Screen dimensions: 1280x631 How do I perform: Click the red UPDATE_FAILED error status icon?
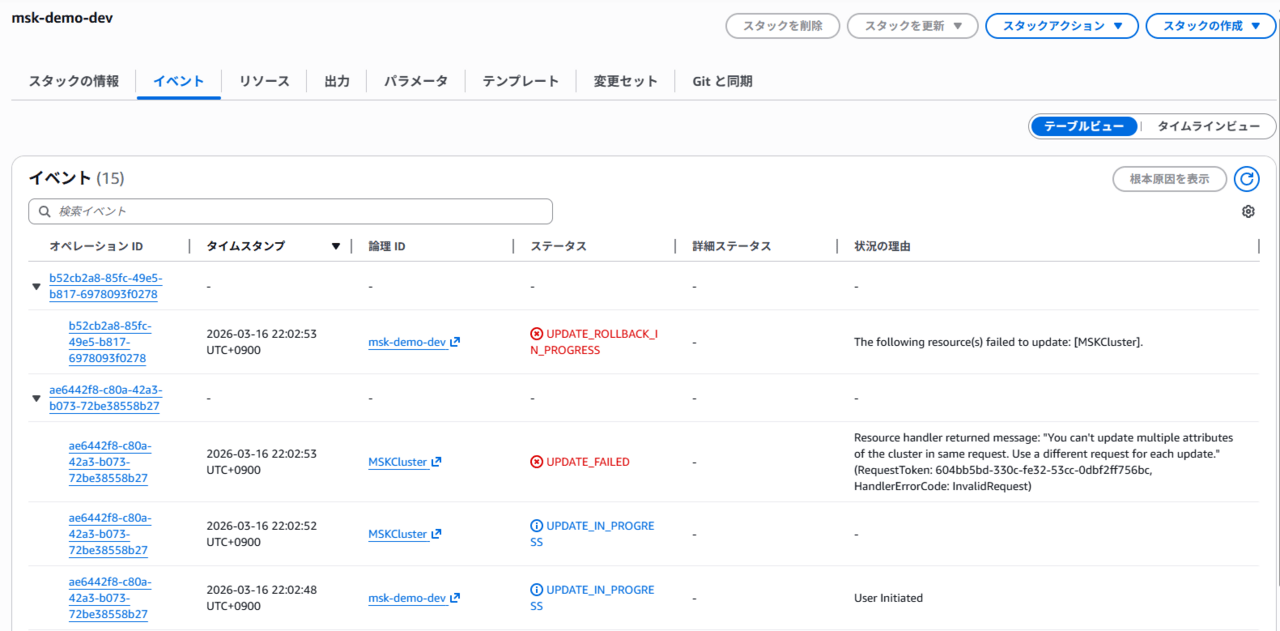pyautogui.click(x=537, y=462)
